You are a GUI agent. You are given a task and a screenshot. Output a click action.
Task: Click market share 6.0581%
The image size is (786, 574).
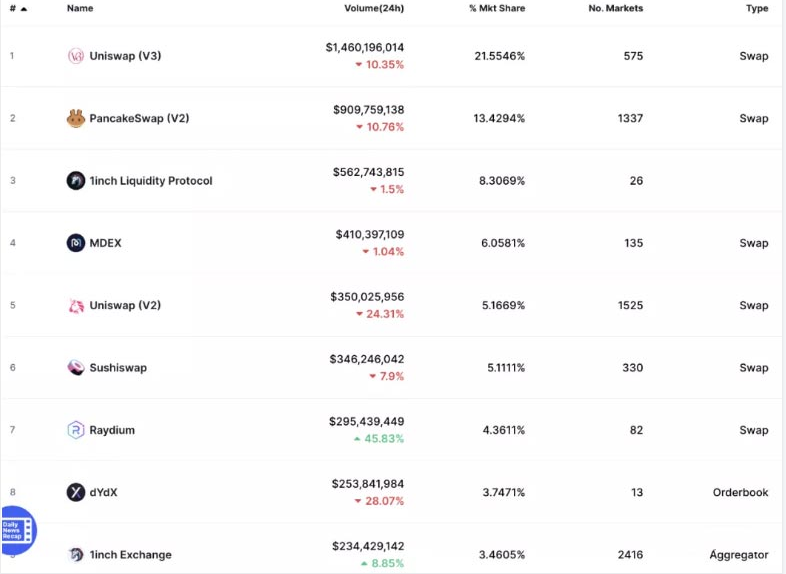point(503,243)
